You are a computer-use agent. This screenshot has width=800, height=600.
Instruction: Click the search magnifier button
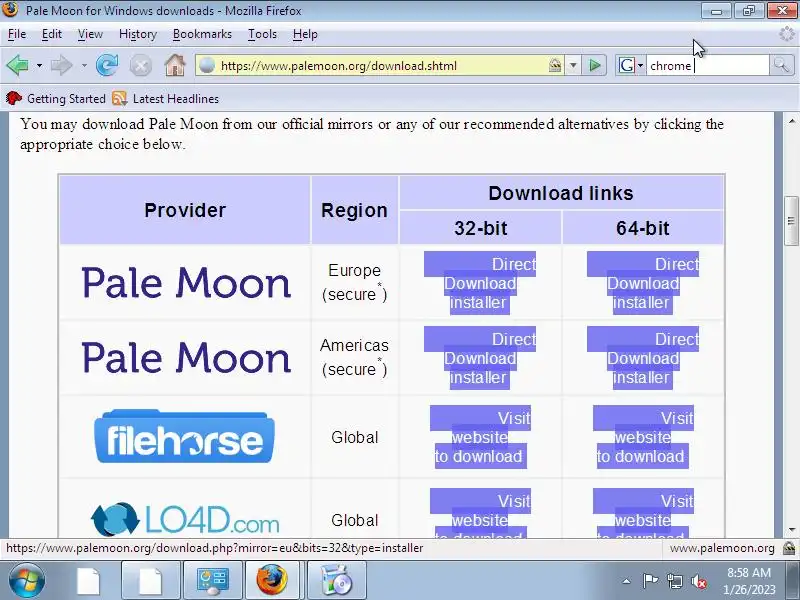tap(781, 65)
